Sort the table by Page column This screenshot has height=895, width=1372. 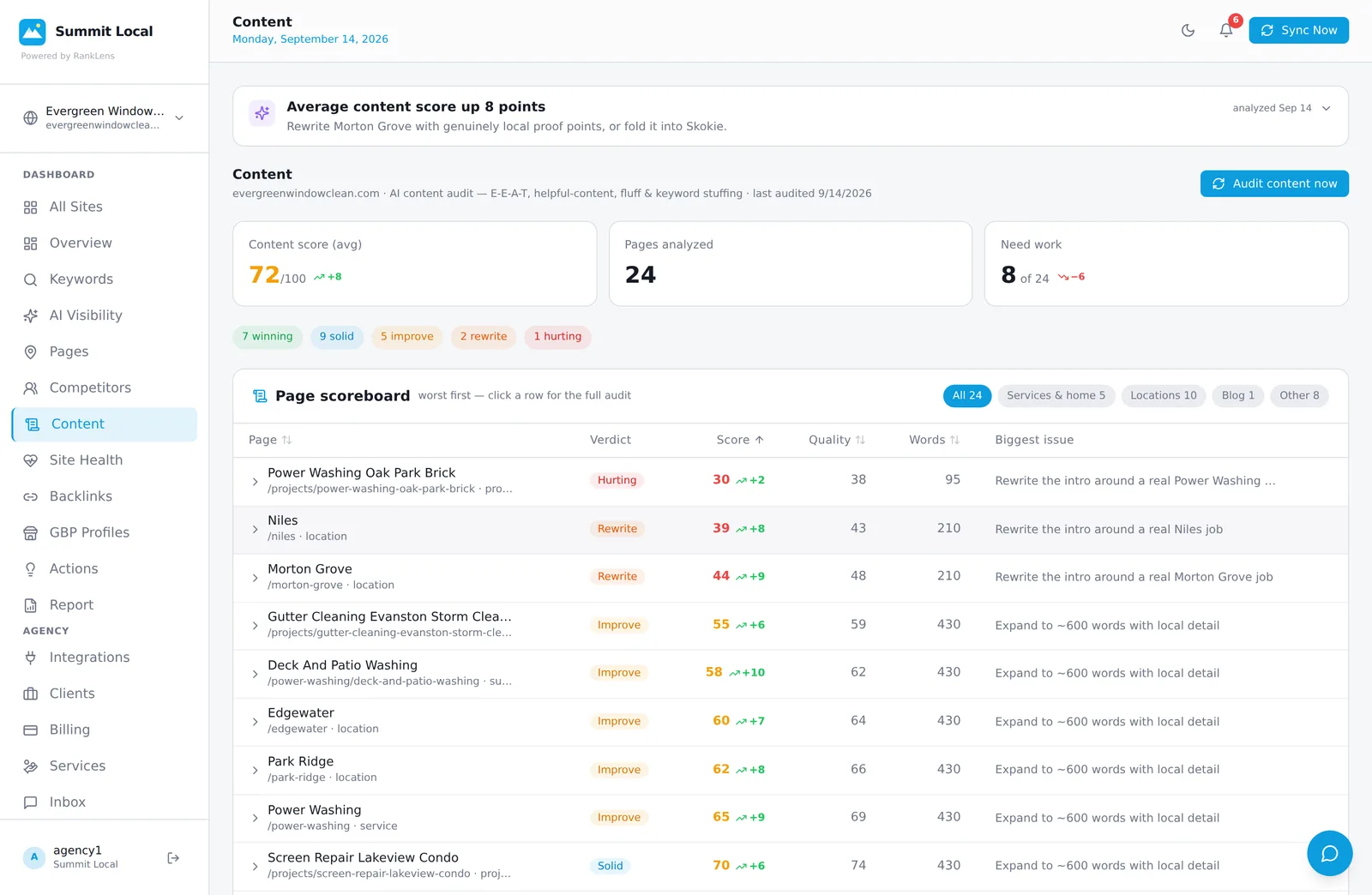click(x=270, y=440)
